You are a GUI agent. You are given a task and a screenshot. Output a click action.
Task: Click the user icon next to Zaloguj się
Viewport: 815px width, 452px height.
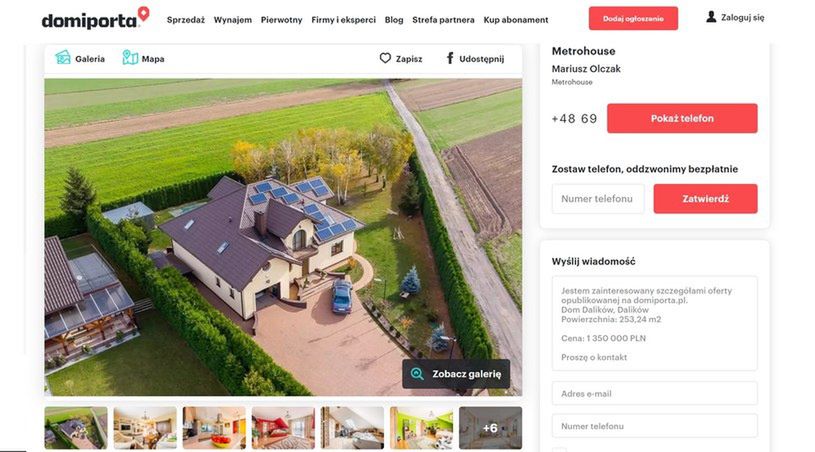(711, 17)
